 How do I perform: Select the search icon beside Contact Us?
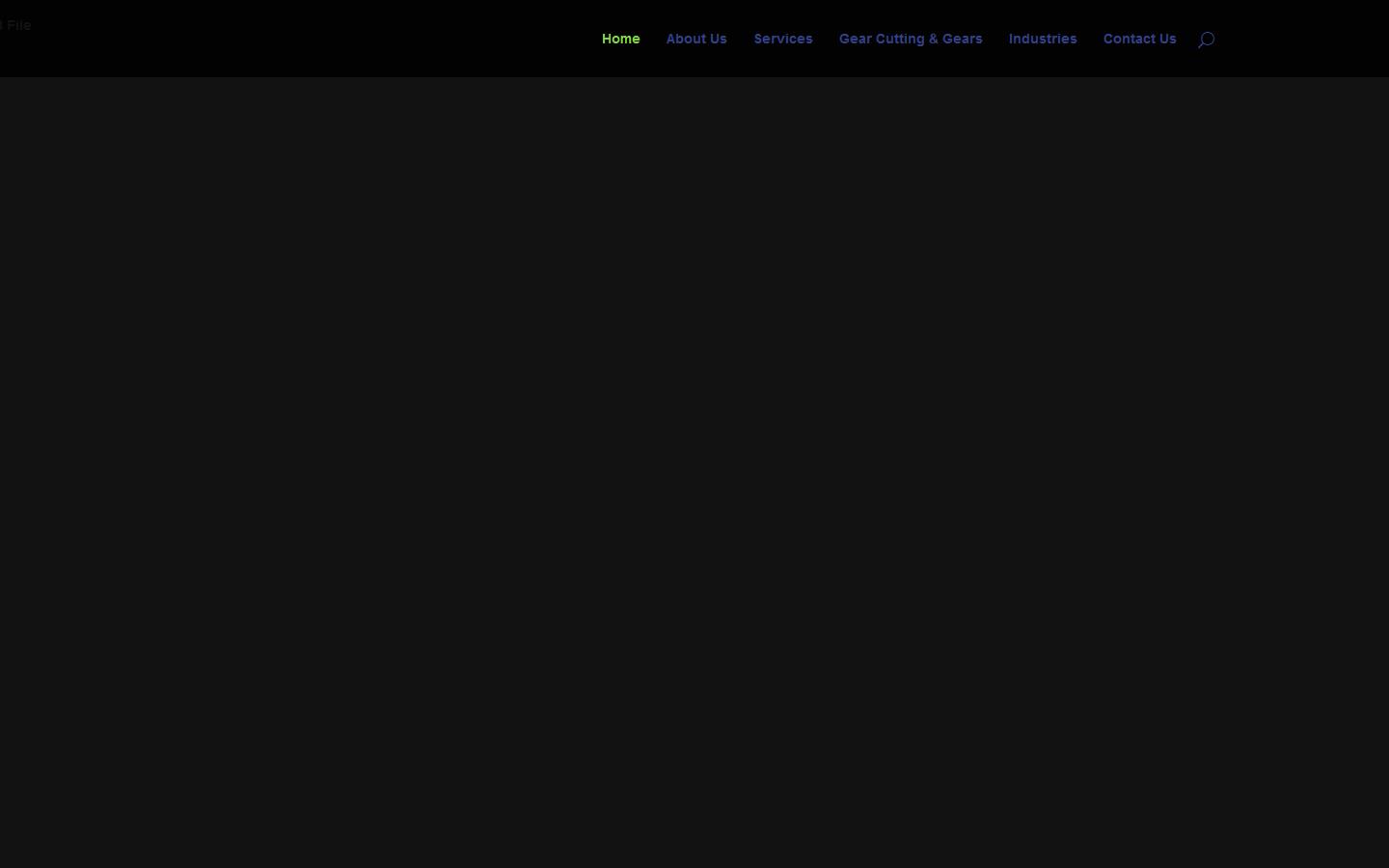[x=1206, y=39]
